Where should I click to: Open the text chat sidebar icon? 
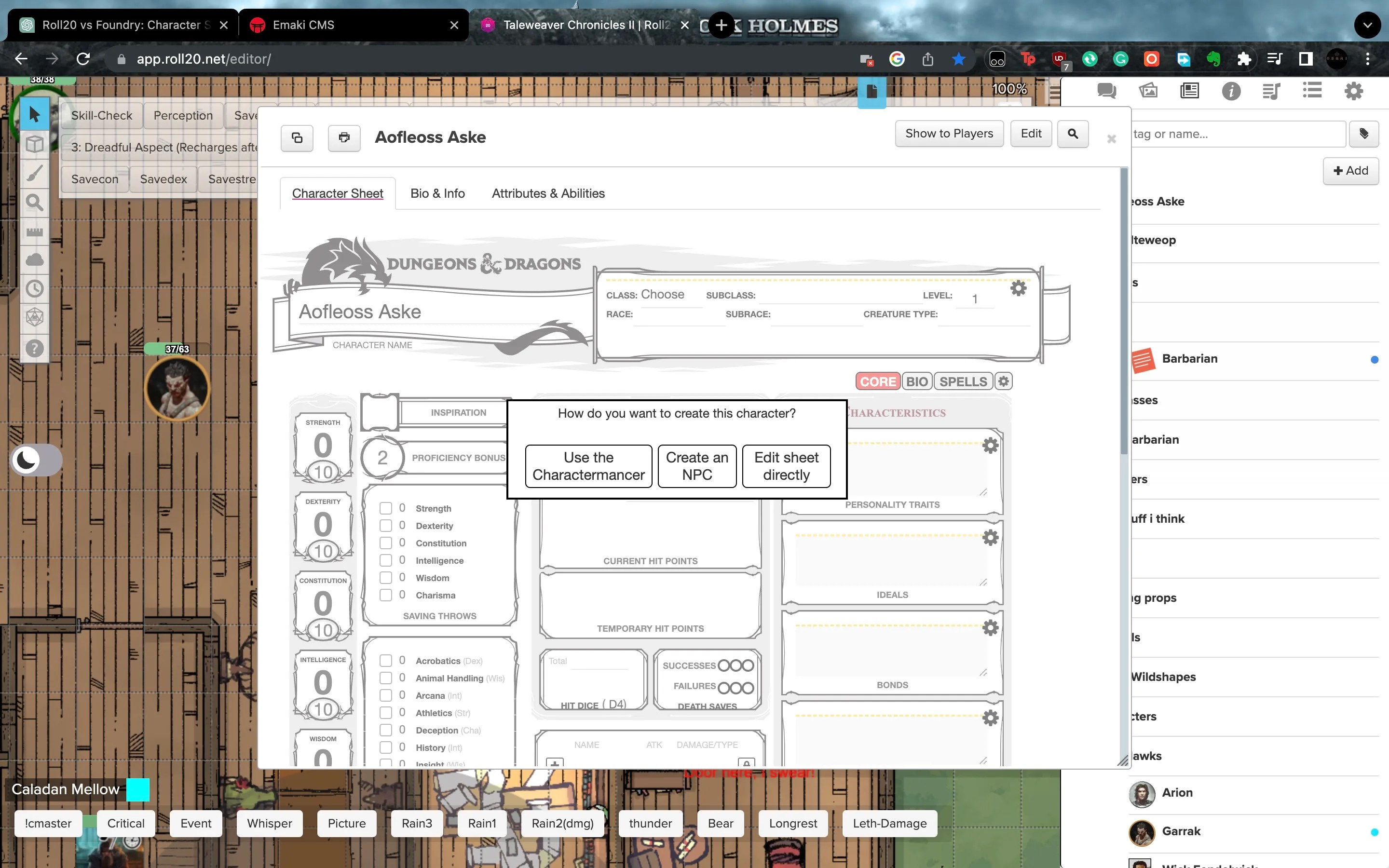tap(1106, 91)
